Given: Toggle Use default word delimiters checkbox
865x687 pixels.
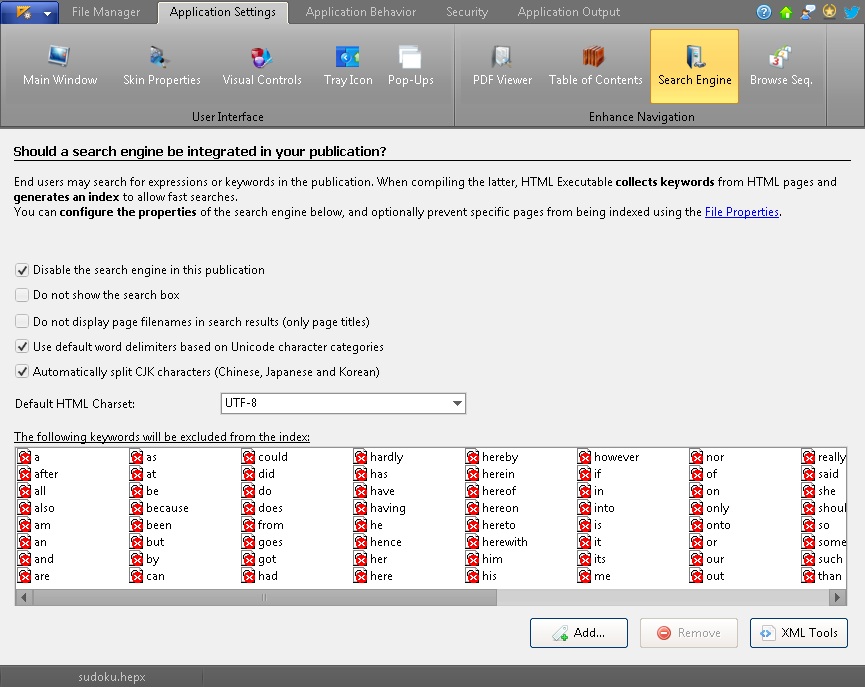Looking at the screenshot, I should click(x=22, y=347).
